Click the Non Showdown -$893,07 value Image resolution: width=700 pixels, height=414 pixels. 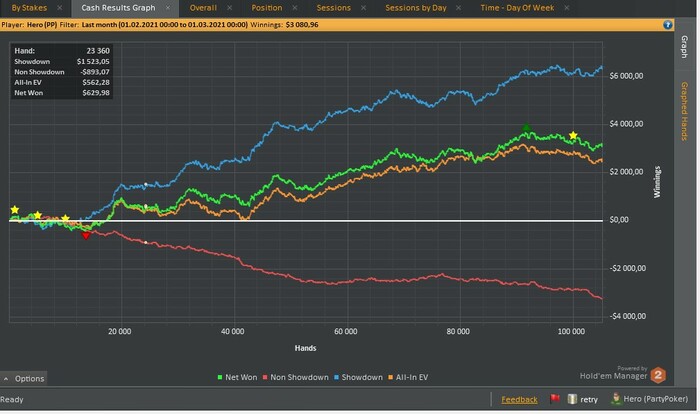coord(95,72)
